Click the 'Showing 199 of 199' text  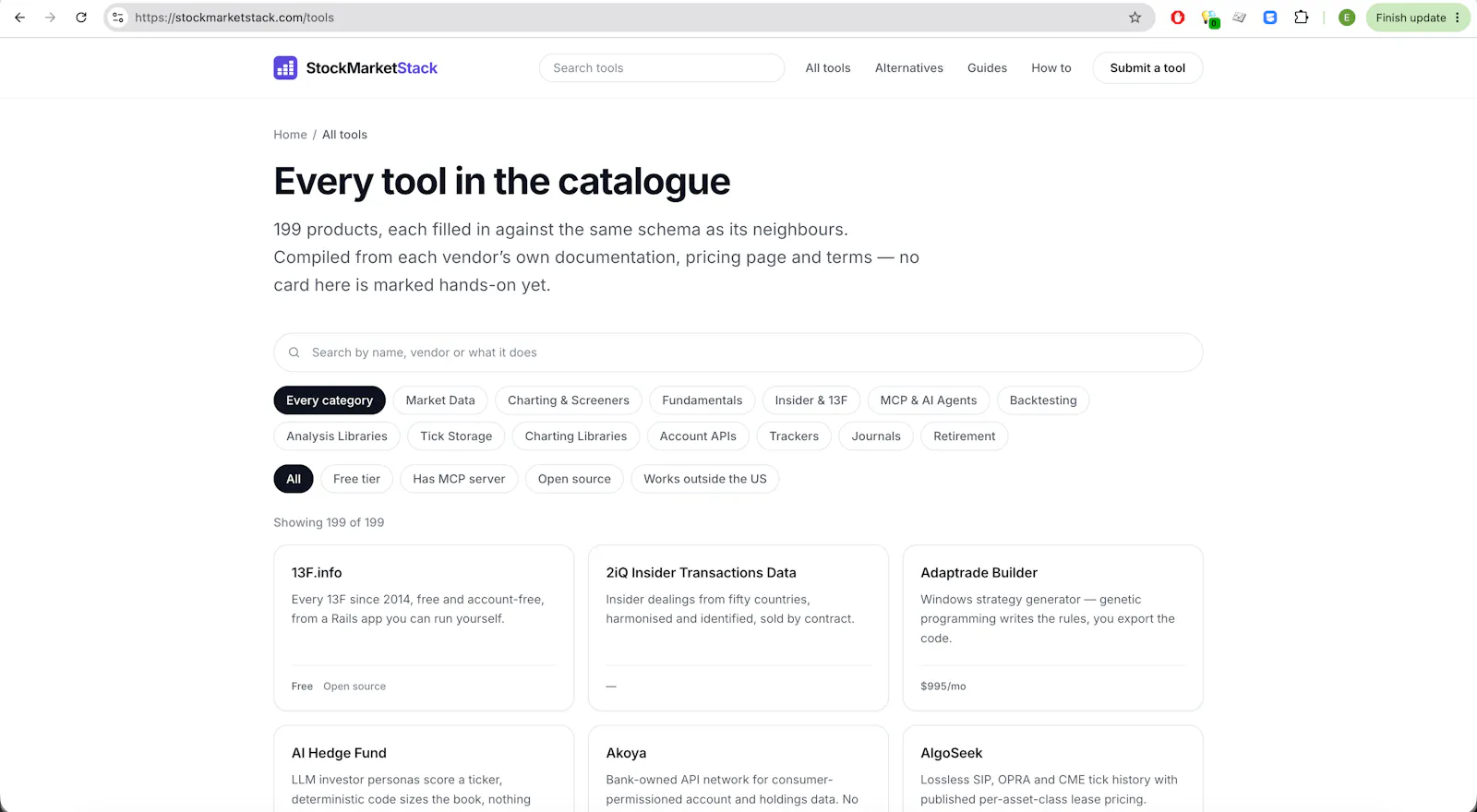pos(329,522)
